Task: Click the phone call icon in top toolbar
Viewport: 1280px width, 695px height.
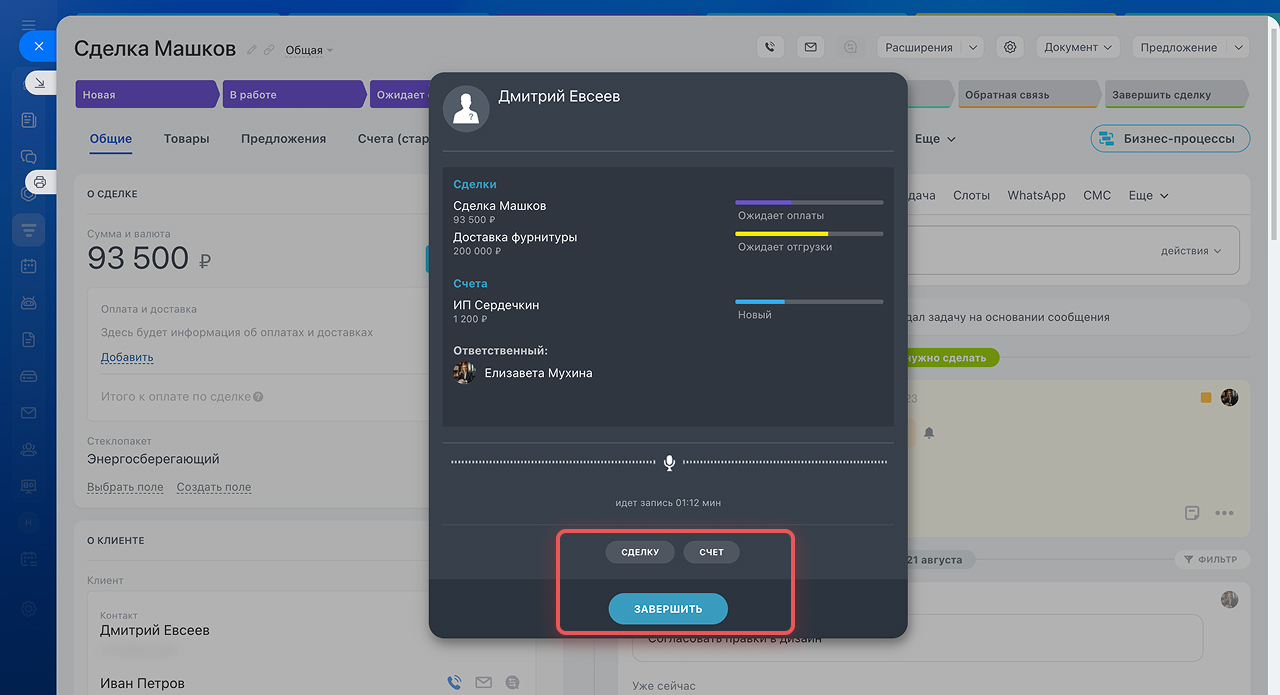Action: click(x=769, y=47)
